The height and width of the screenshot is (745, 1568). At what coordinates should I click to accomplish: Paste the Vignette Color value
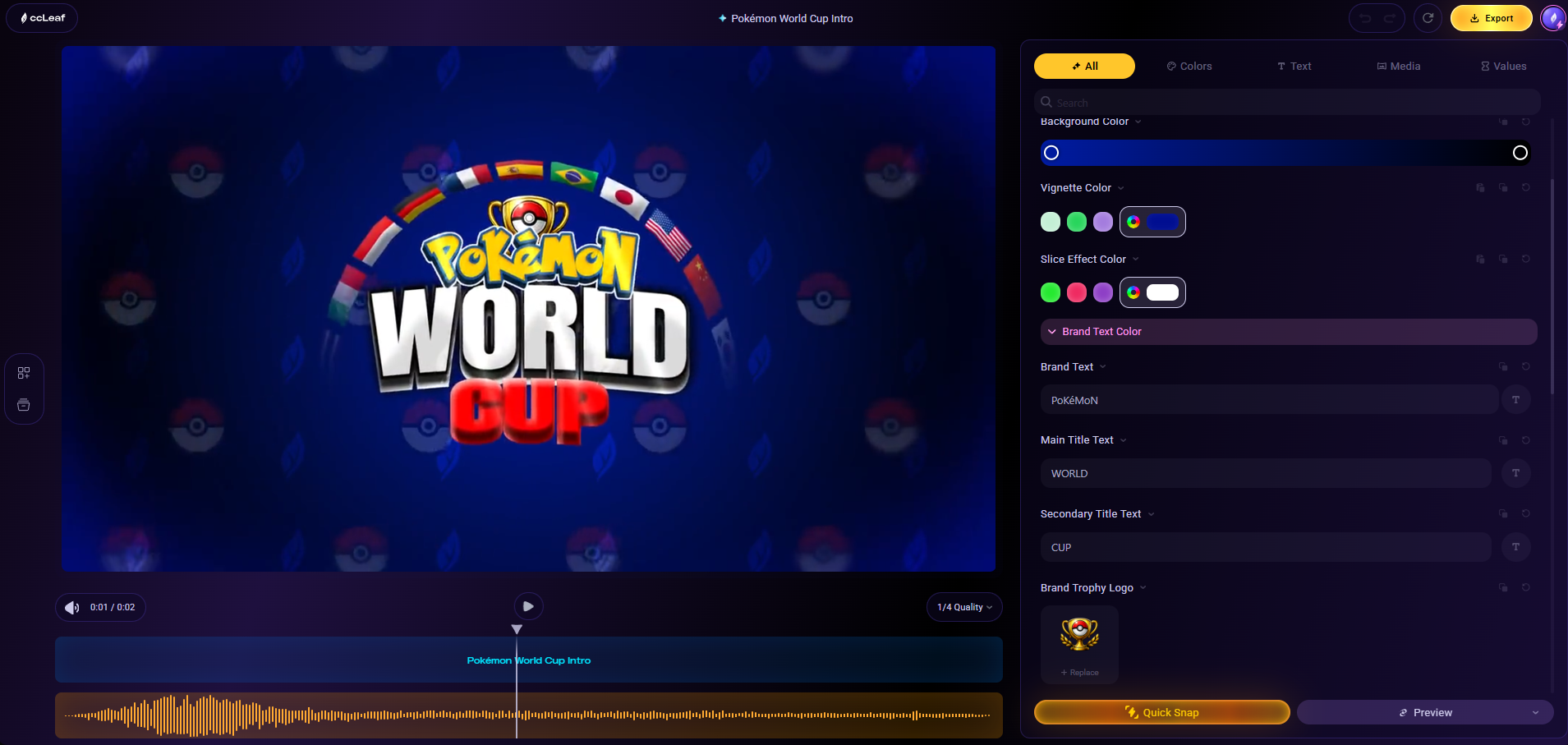click(1480, 188)
